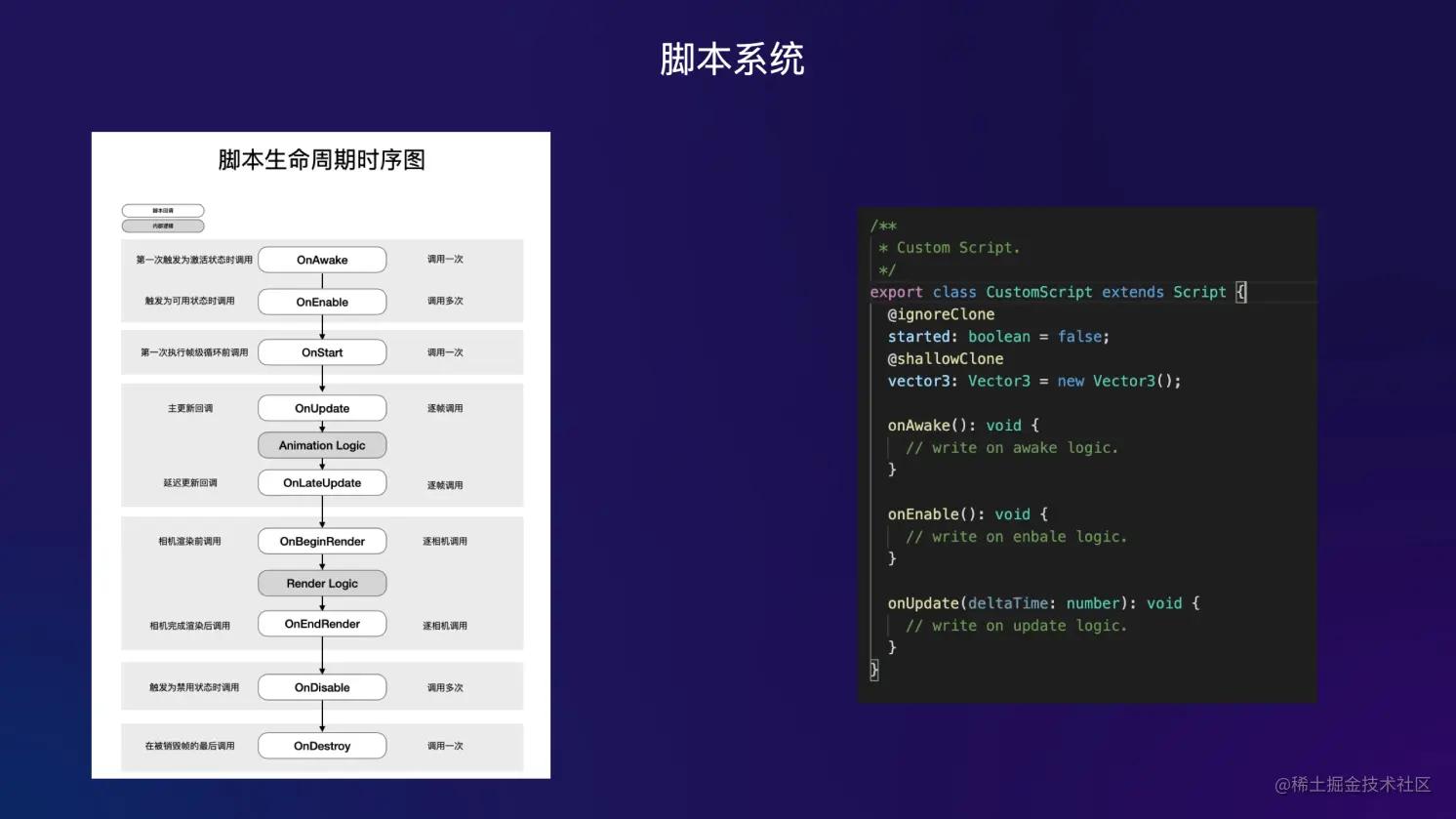Screen dimensions: 1456x819
Task: Click the OnDisable lifecycle node
Action: coord(322,687)
